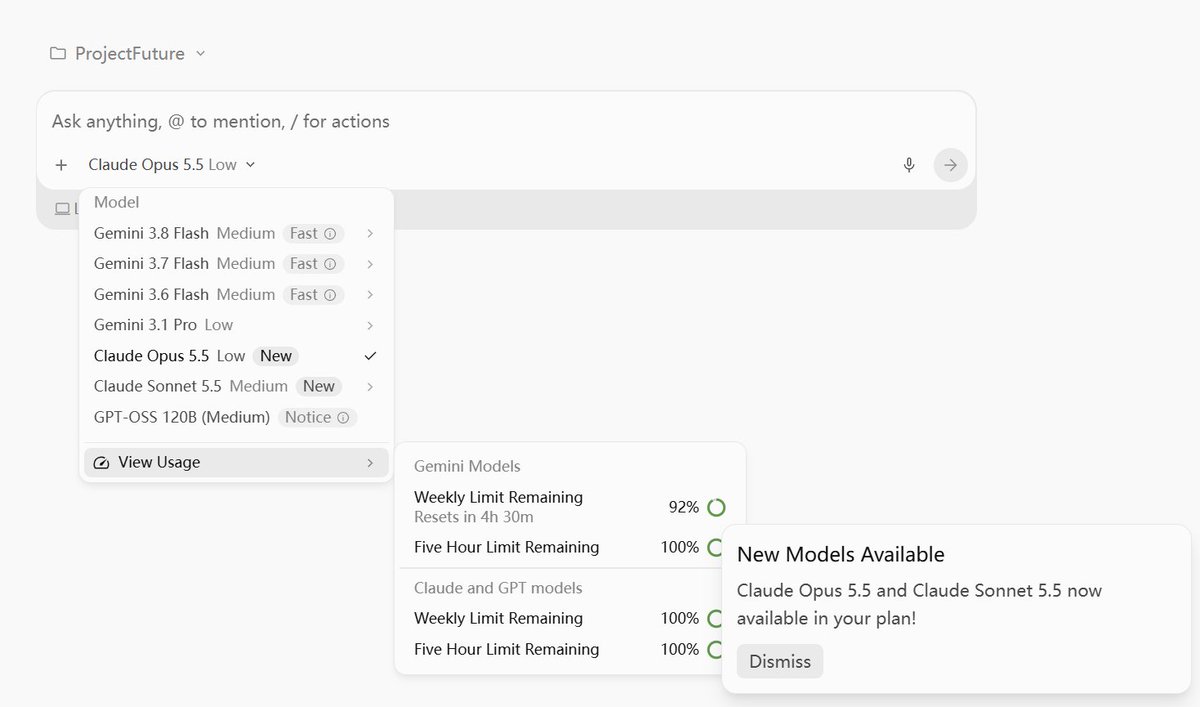1200x707 pixels.
Task: Click the Gemini weekly limit 92% progress ring
Action: (x=716, y=507)
